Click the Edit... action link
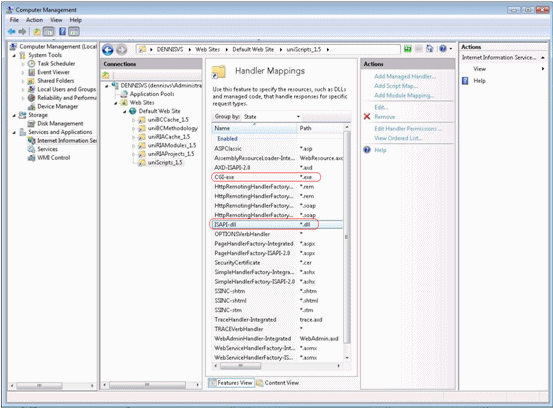This screenshot has width=553, height=408. (381, 107)
